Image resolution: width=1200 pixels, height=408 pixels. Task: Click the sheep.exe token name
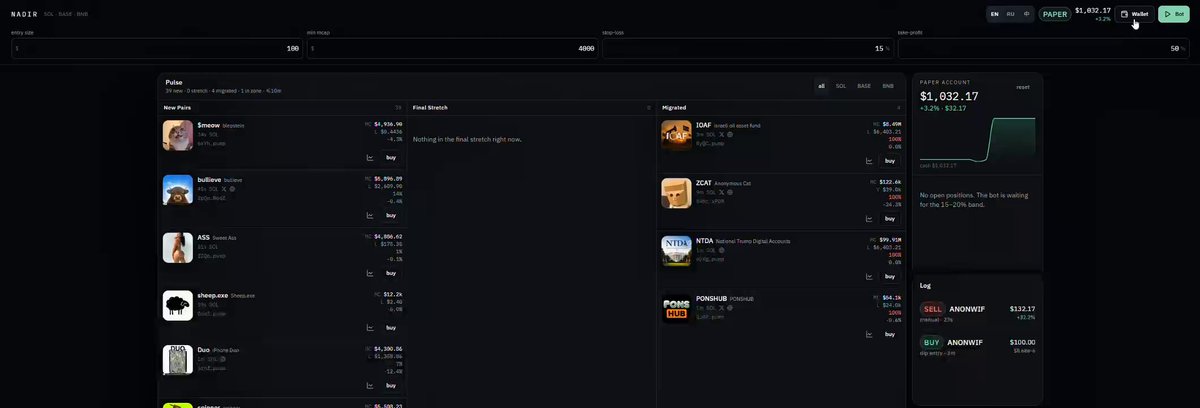point(212,295)
